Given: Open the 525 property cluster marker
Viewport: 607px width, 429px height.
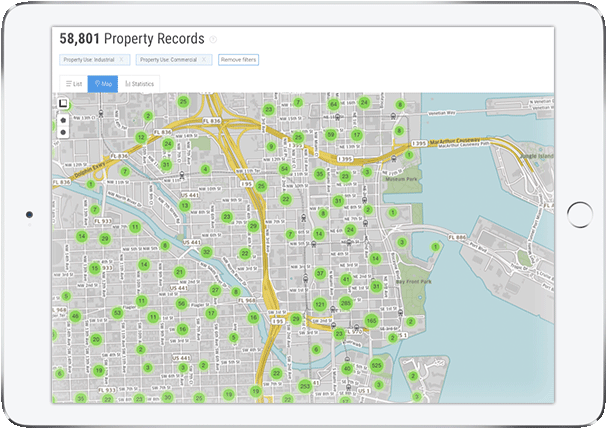Looking at the screenshot, I should (x=376, y=365).
